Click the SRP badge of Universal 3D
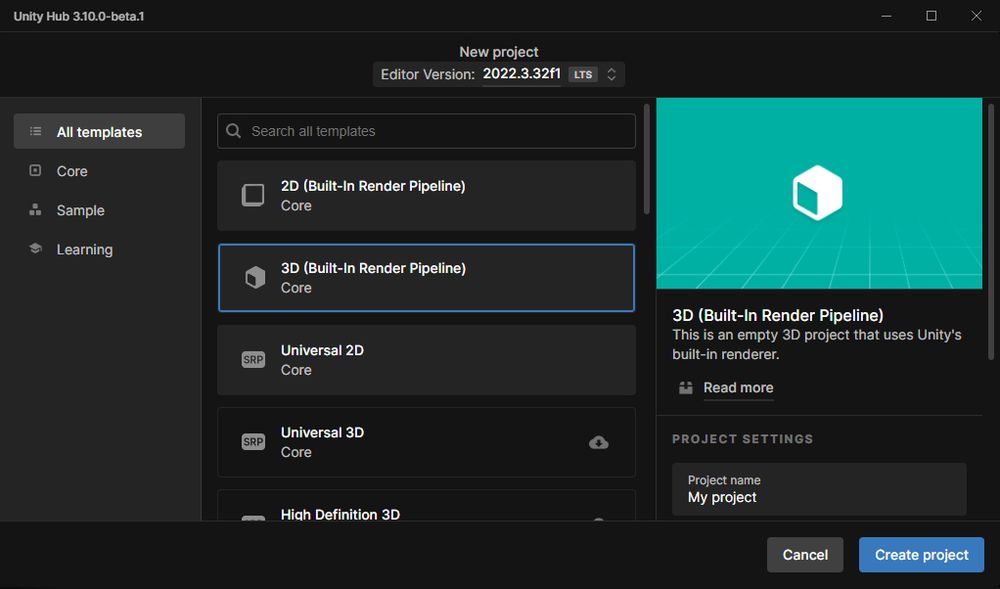 [253, 442]
